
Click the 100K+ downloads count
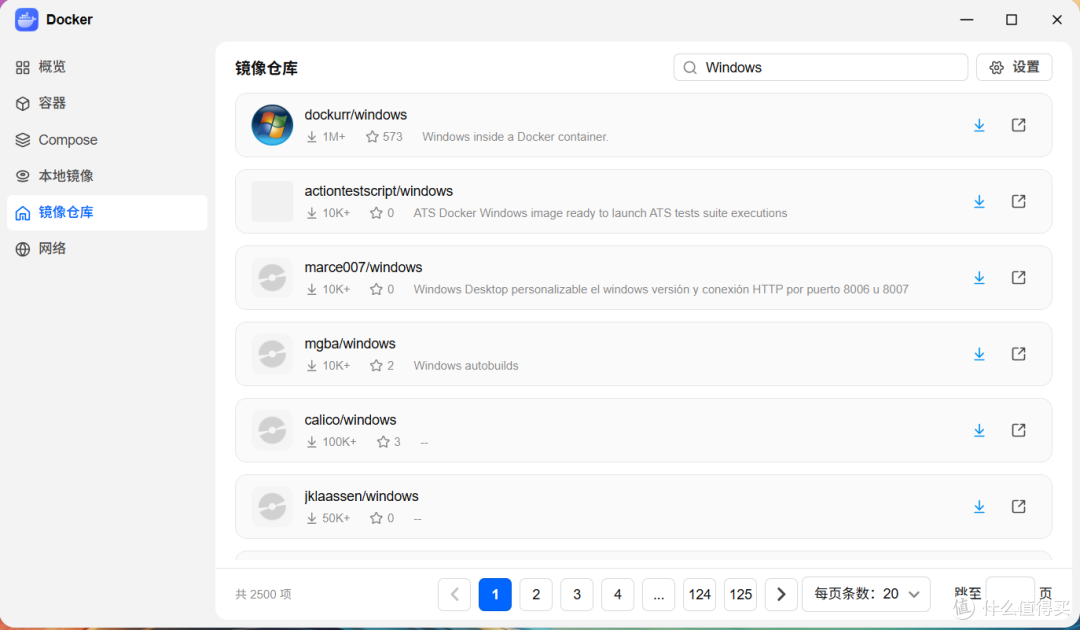340,442
